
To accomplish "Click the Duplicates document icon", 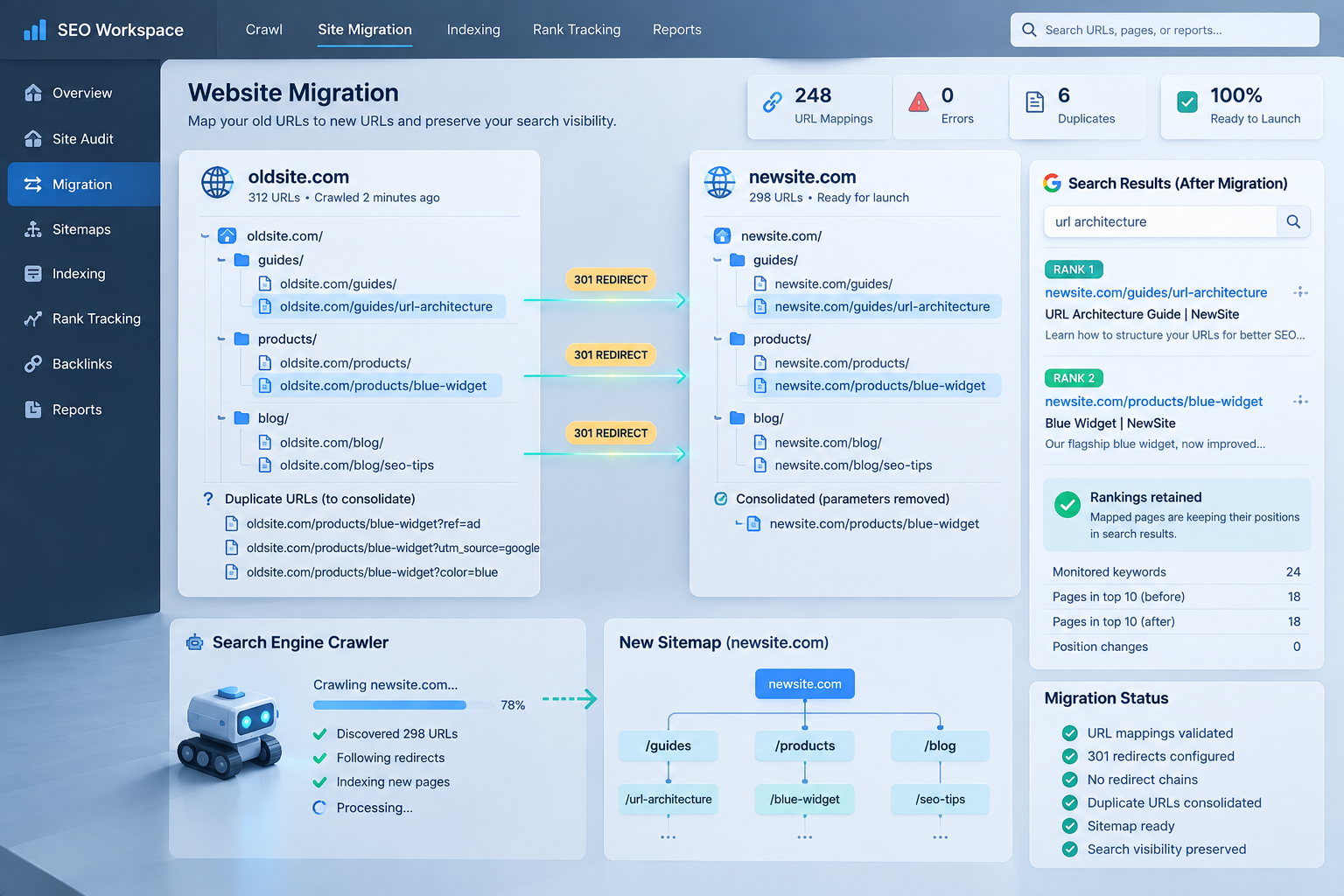I will (x=1035, y=102).
